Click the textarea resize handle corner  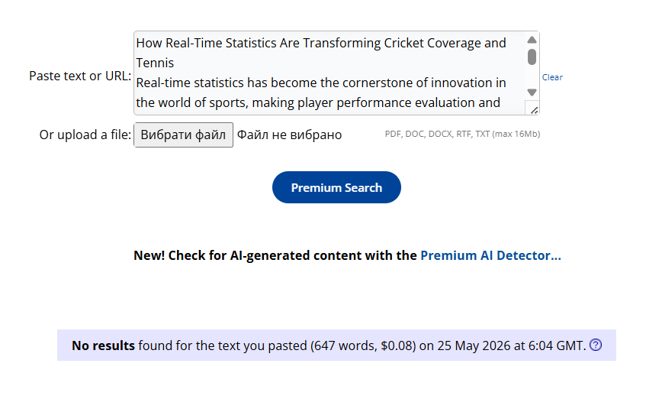tap(534, 110)
